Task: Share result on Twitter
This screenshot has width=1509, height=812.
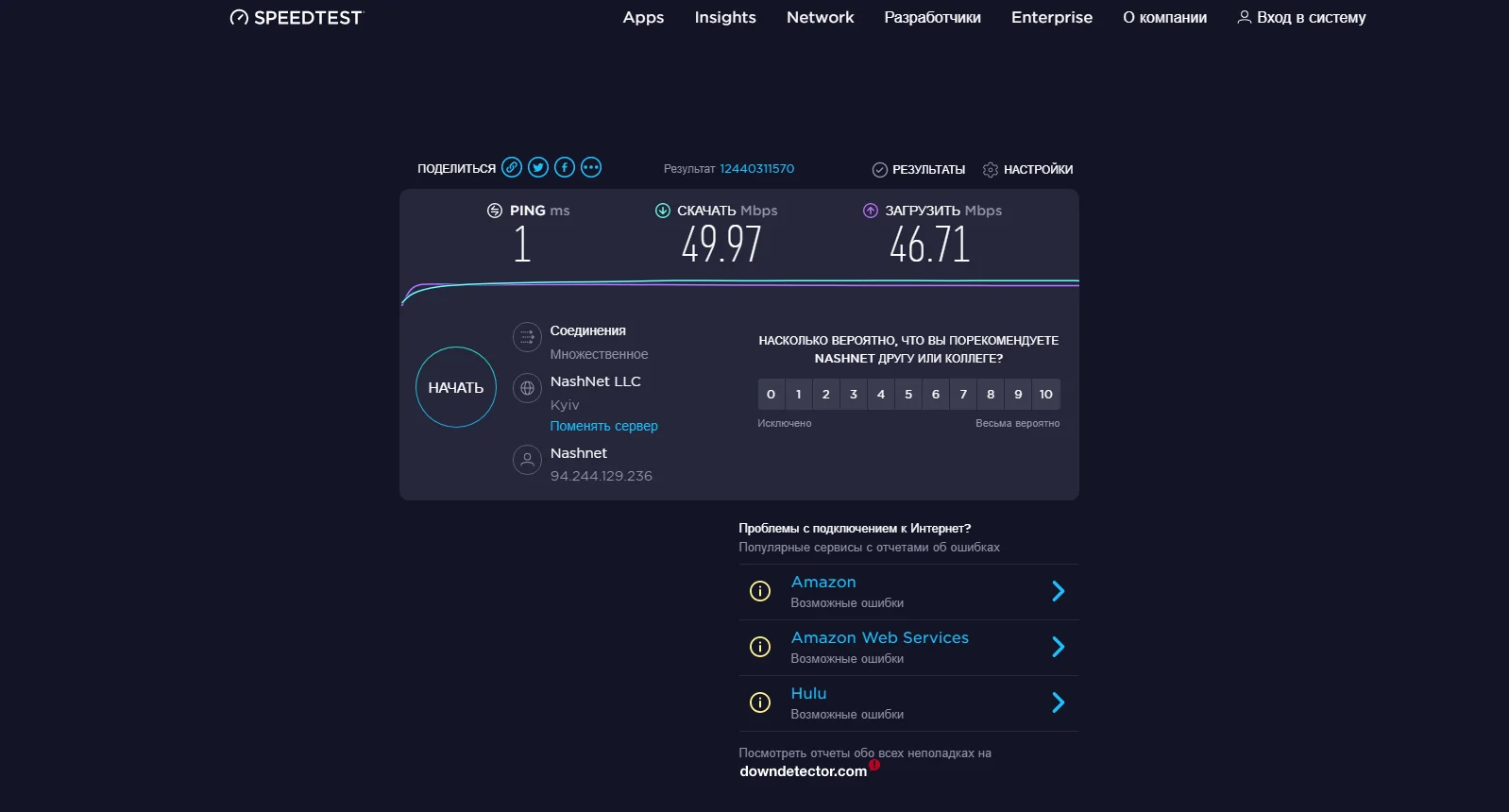Action: tap(538, 168)
